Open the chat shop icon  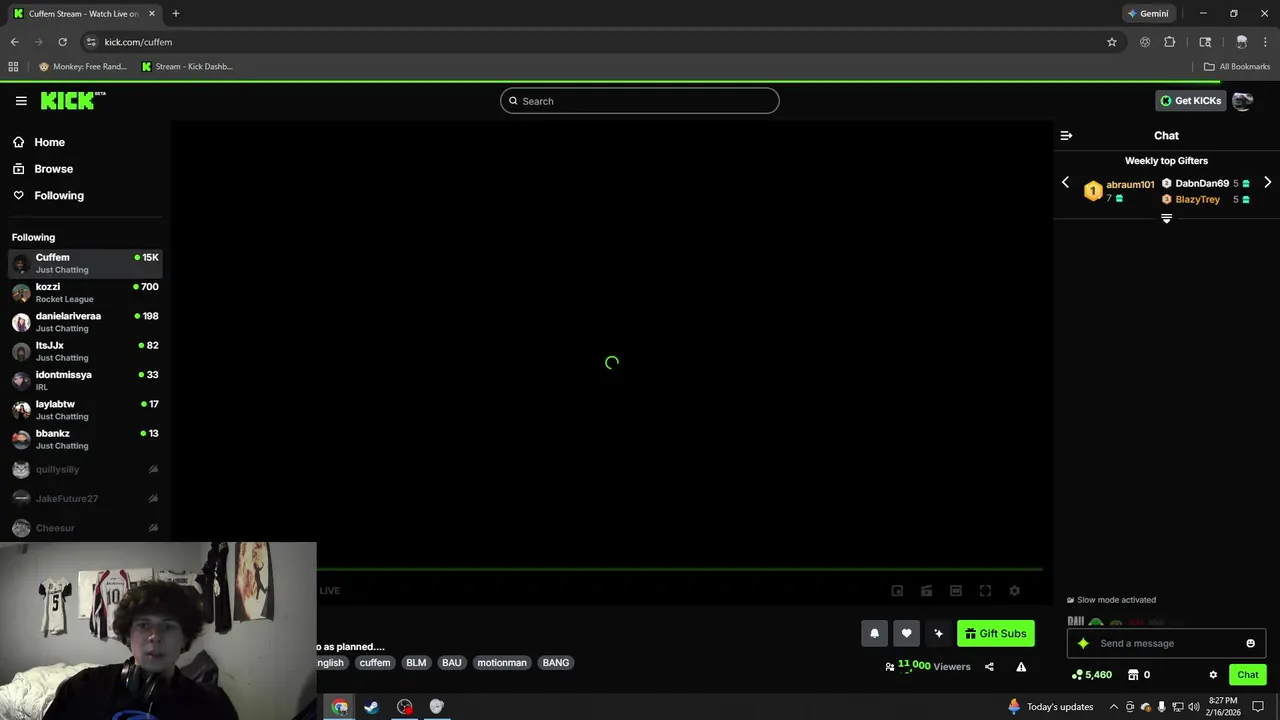click(1133, 675)
